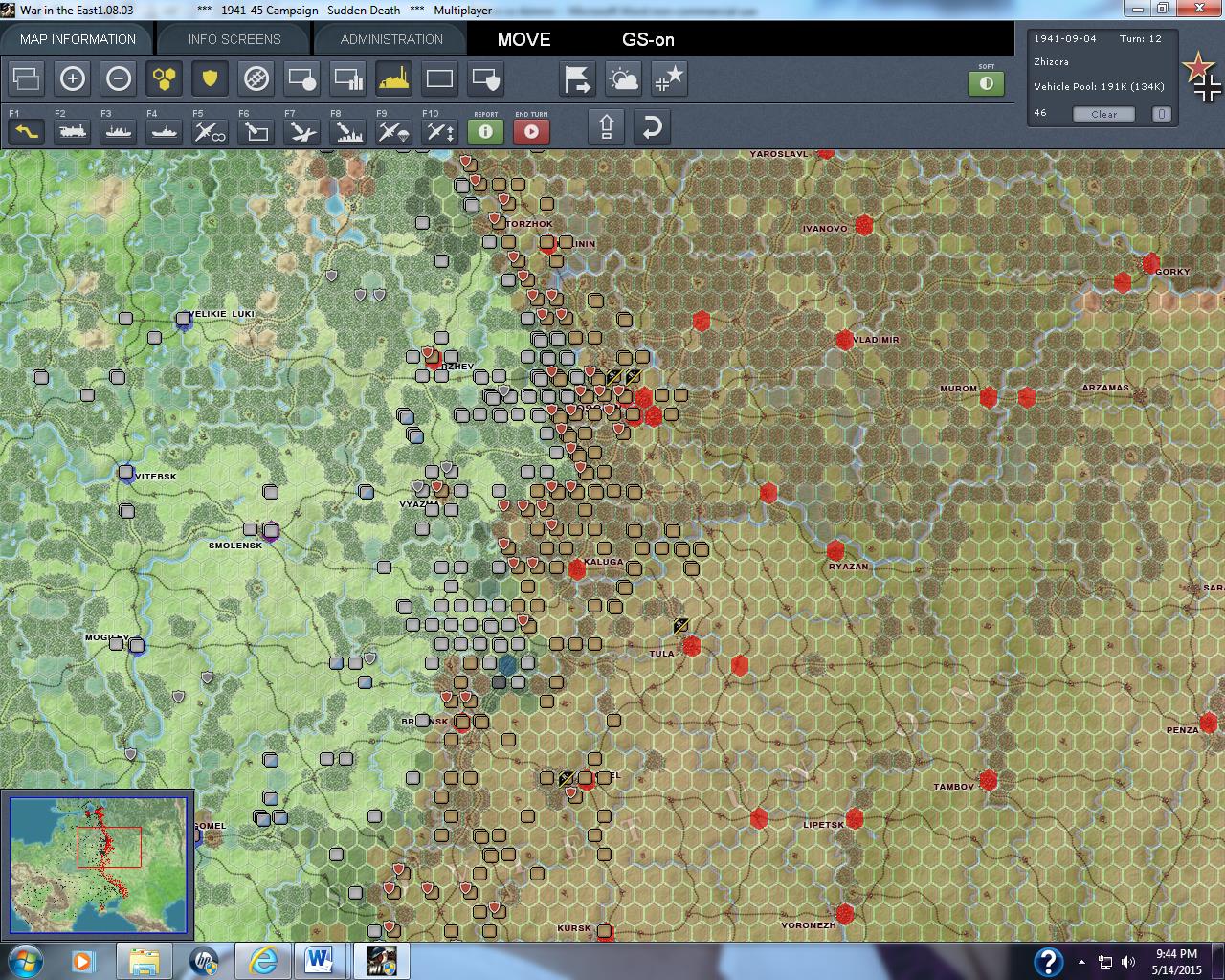Image resolution: width=1225 pixels, height=980 pixels.
Task: Click the red End Turn button
Action: [531, 130]
